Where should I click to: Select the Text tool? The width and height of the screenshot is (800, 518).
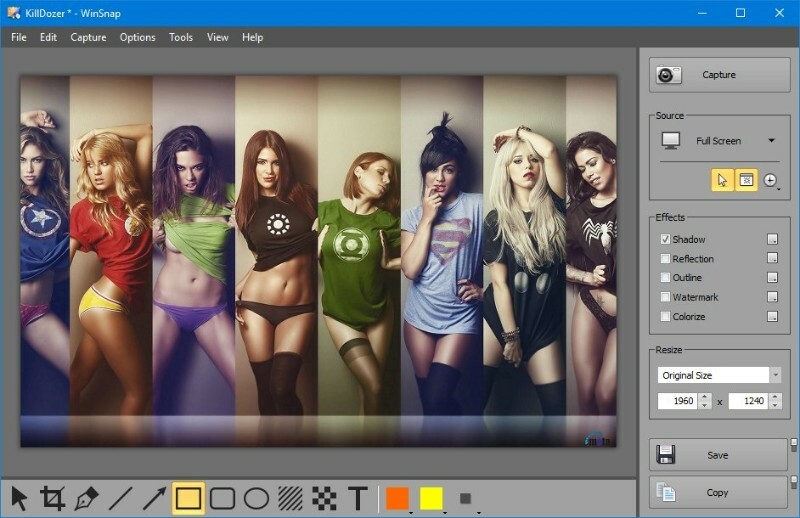358,498
